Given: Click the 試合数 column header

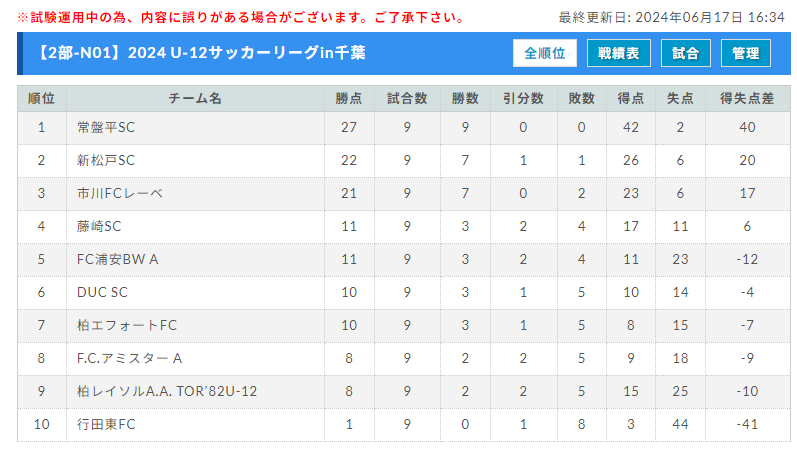Looking at the screenshot, I should [x=407, y=99].
